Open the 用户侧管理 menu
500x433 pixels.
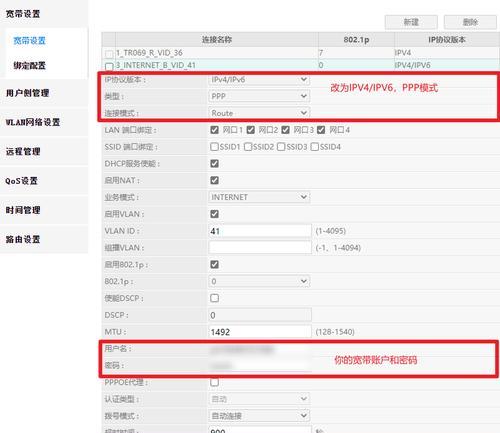28,93
